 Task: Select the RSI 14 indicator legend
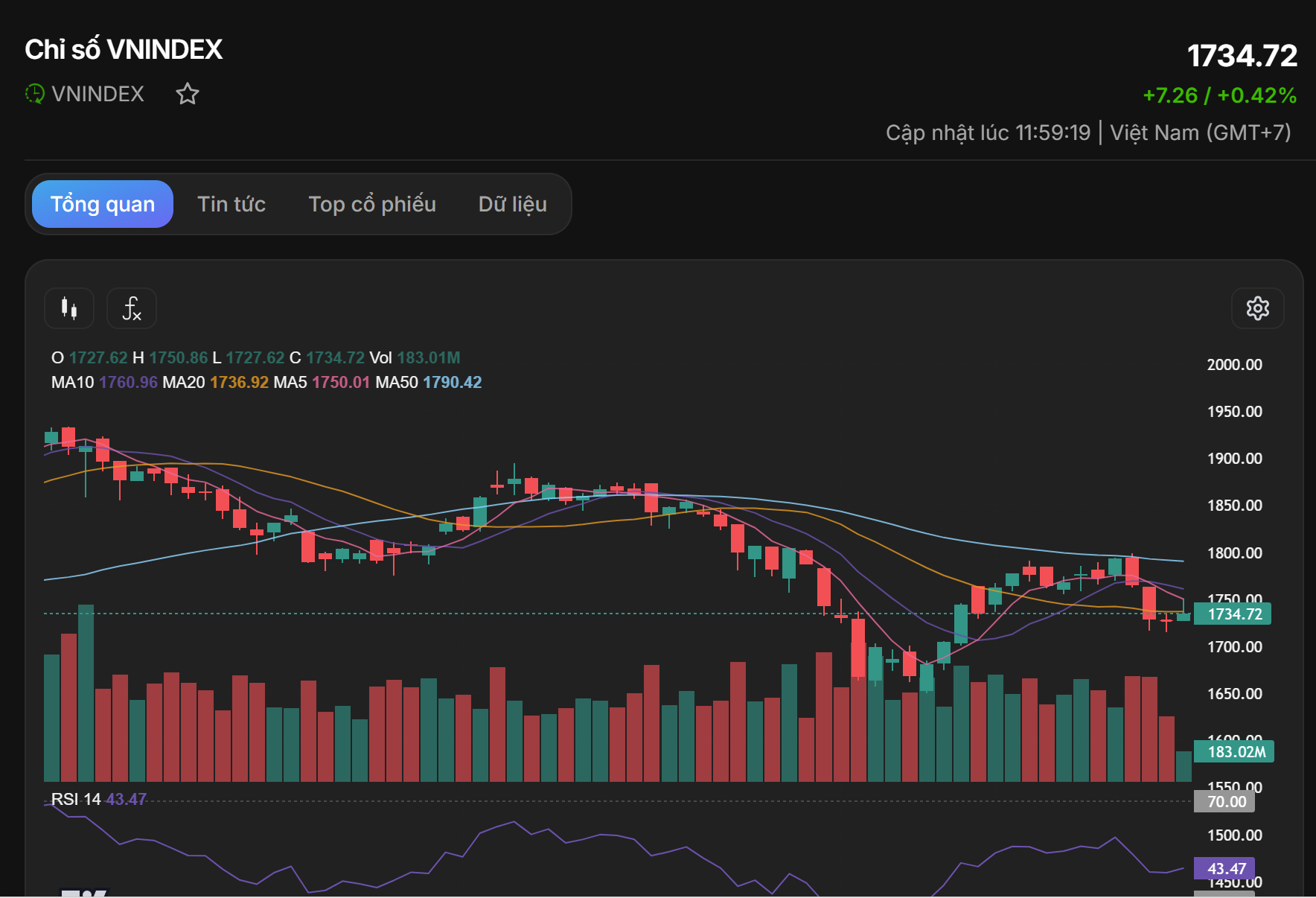76,799
